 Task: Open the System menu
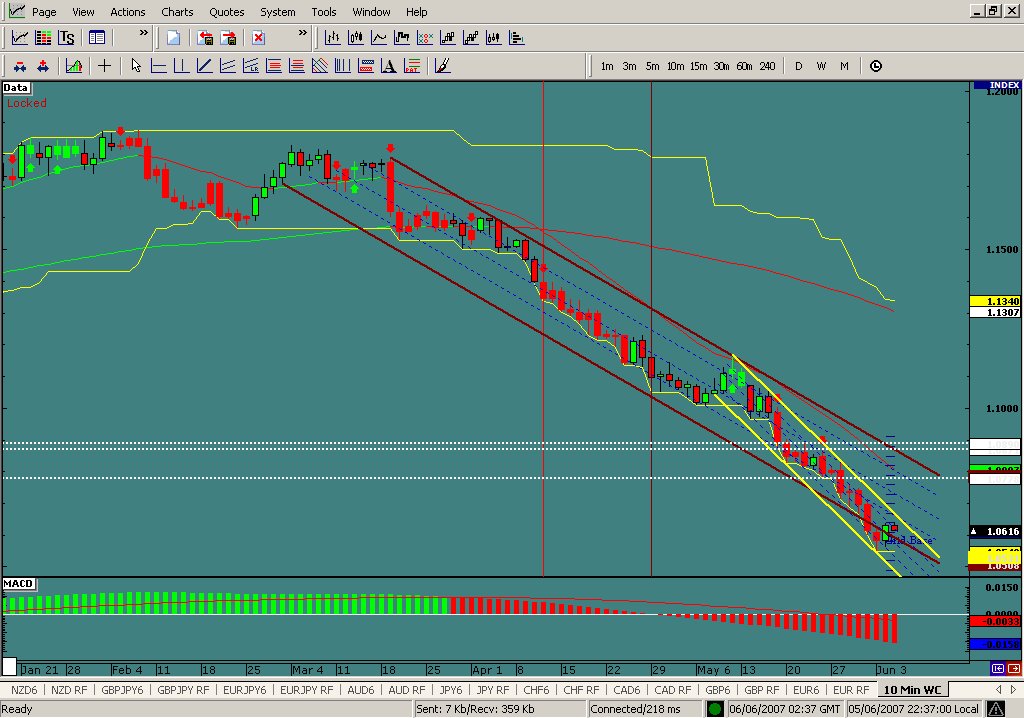pyautogui.click(x=278, y=12)
